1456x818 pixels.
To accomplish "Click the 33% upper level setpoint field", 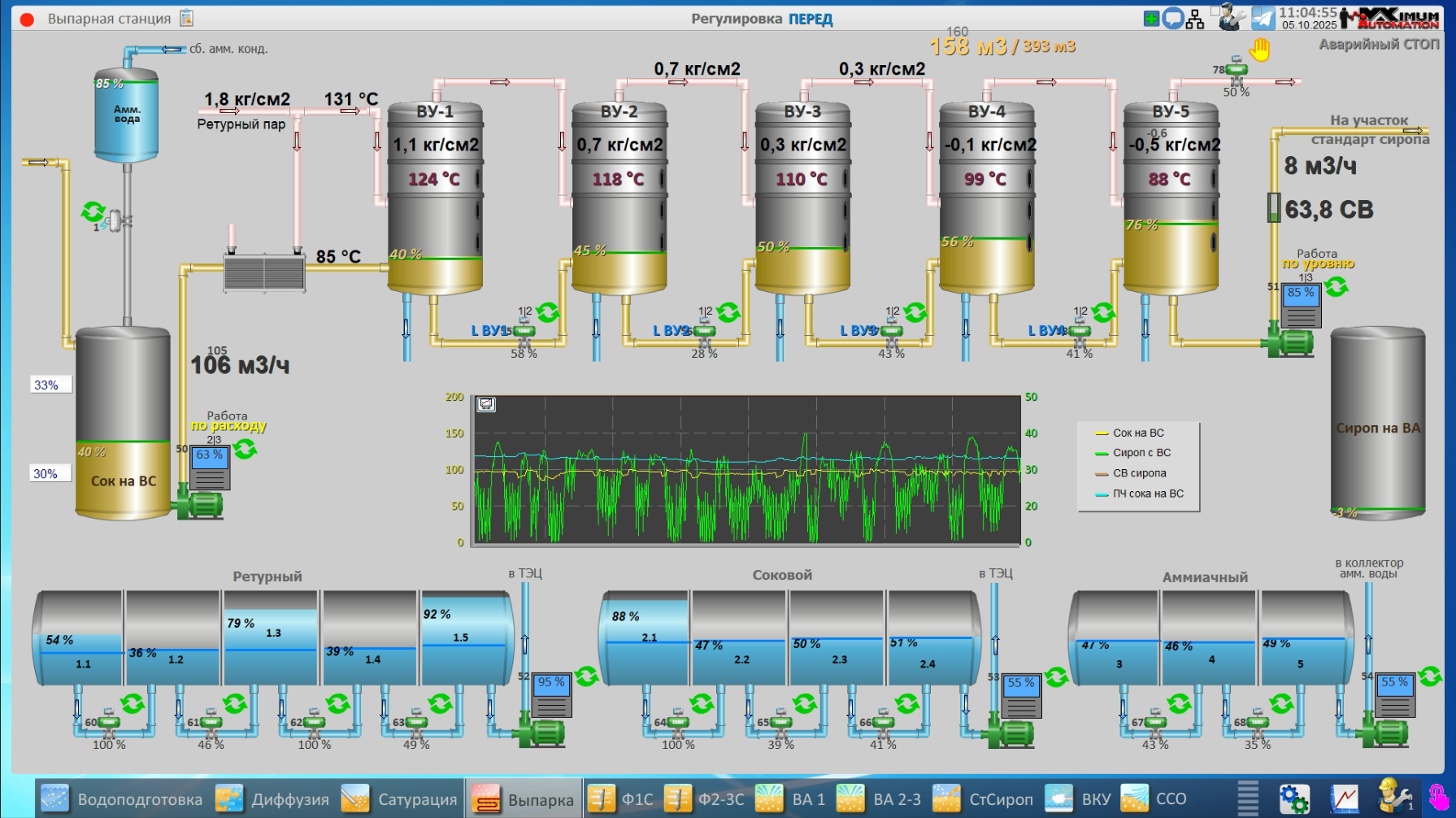I will click(x=50, y=385).
